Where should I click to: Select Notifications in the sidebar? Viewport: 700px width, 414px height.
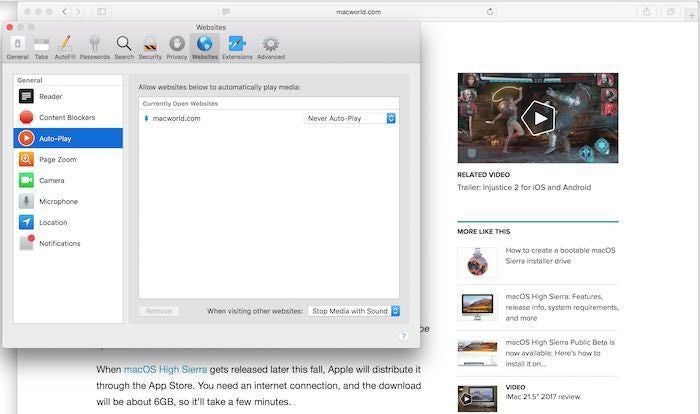pos(68,243)
